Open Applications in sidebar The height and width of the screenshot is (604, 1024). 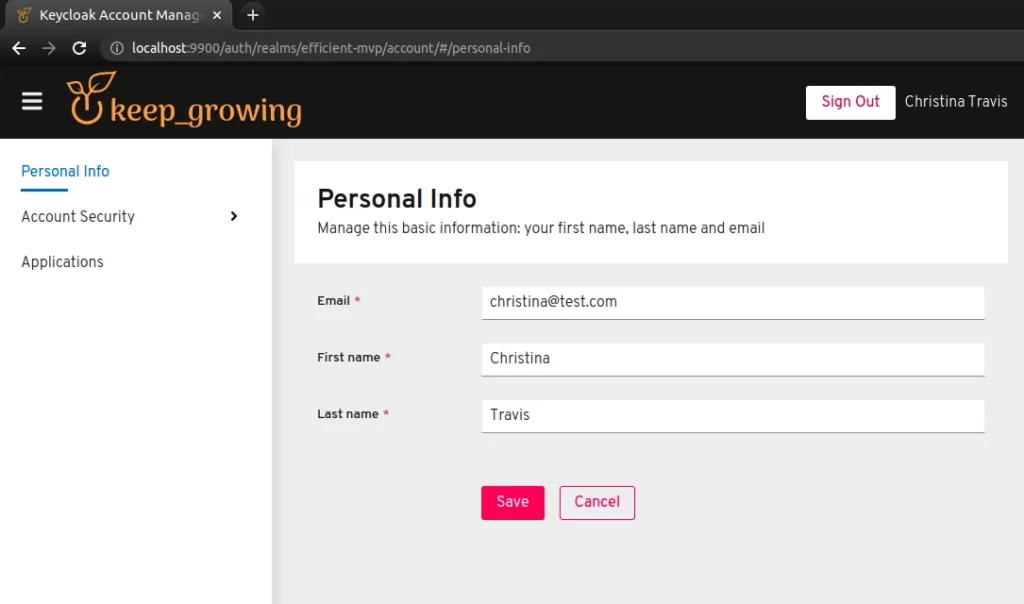62,262
